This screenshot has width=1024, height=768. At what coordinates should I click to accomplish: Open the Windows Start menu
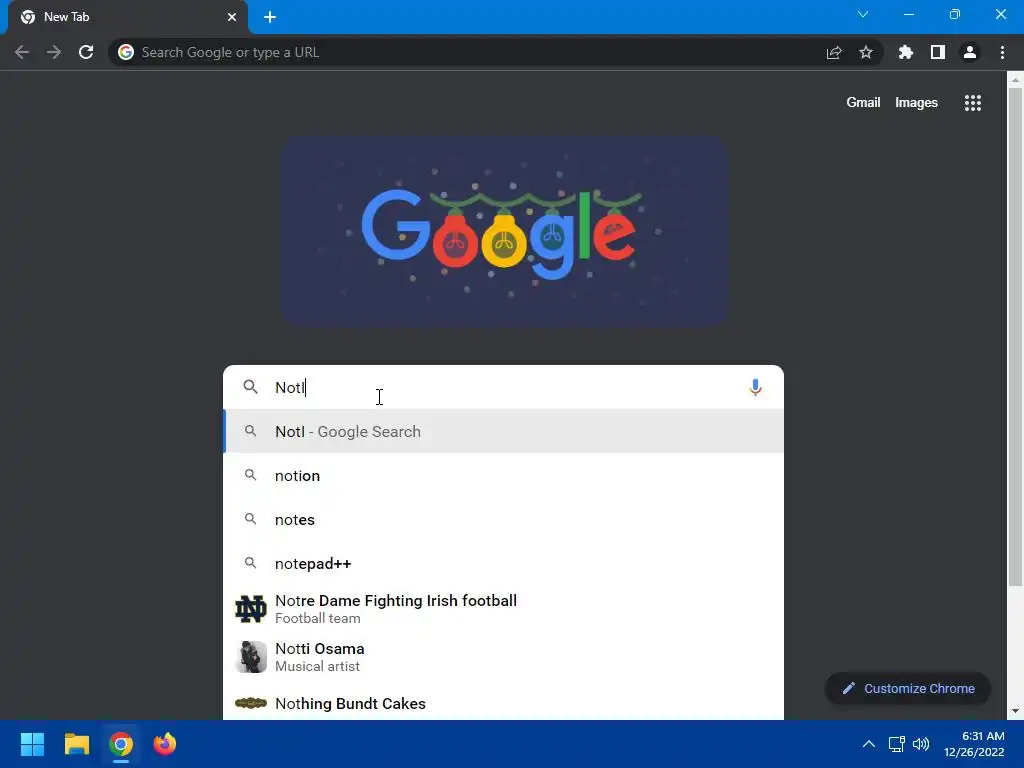(x=32, y=744)
